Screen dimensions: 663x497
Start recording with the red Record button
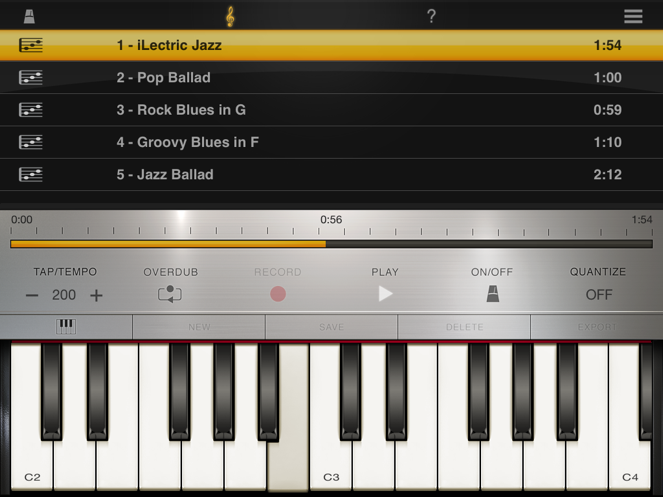click(278, 294)
